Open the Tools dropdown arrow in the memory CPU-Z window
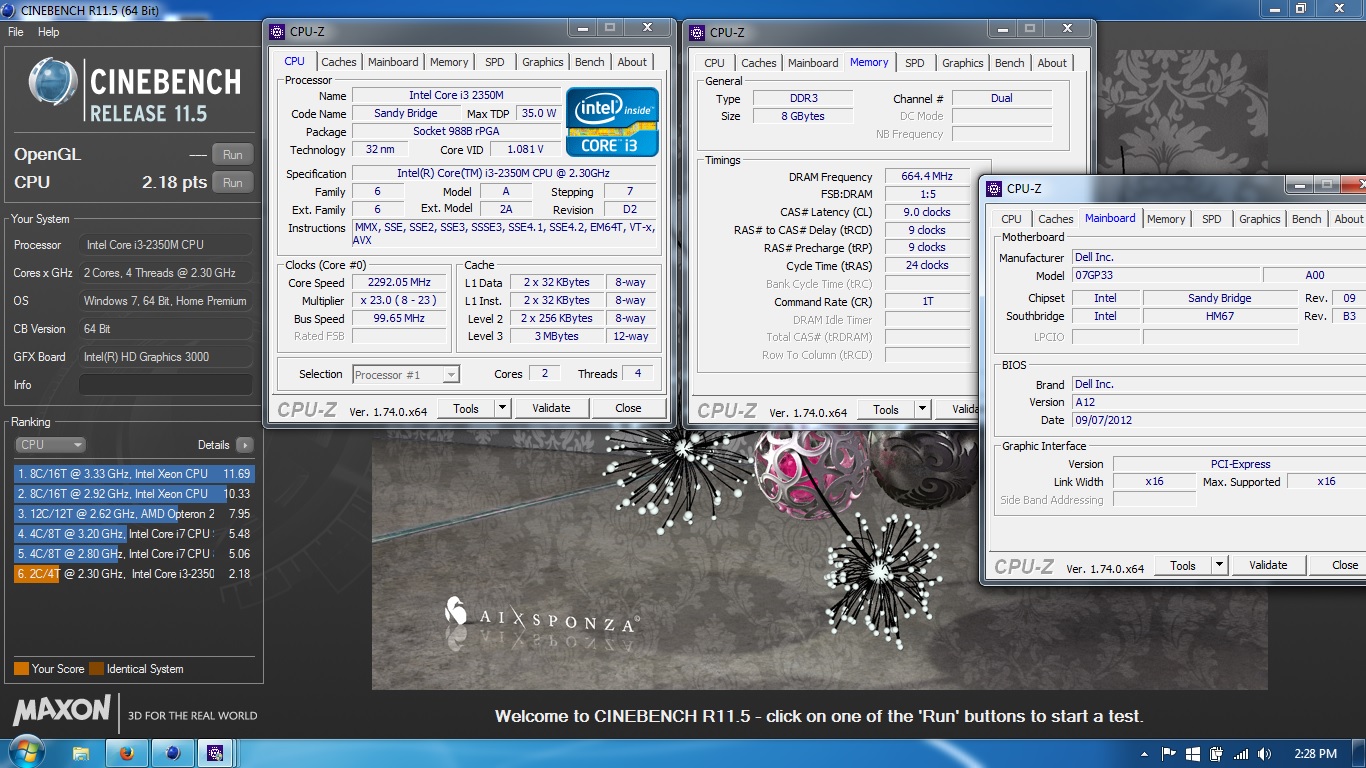Image resolution: width=1366 pixels, height=768 pixels. pyautogui.click(x=922, y=409)
